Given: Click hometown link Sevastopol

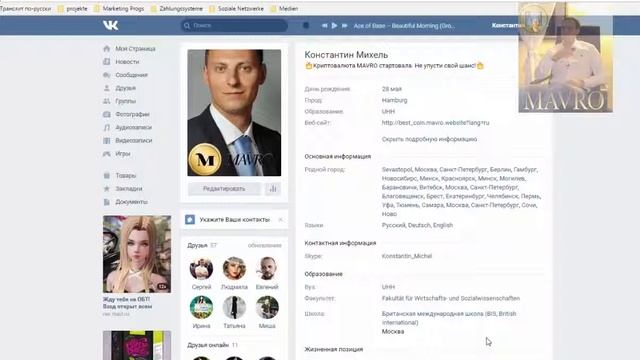Looking at the screenshot, I should click(397, 169).
